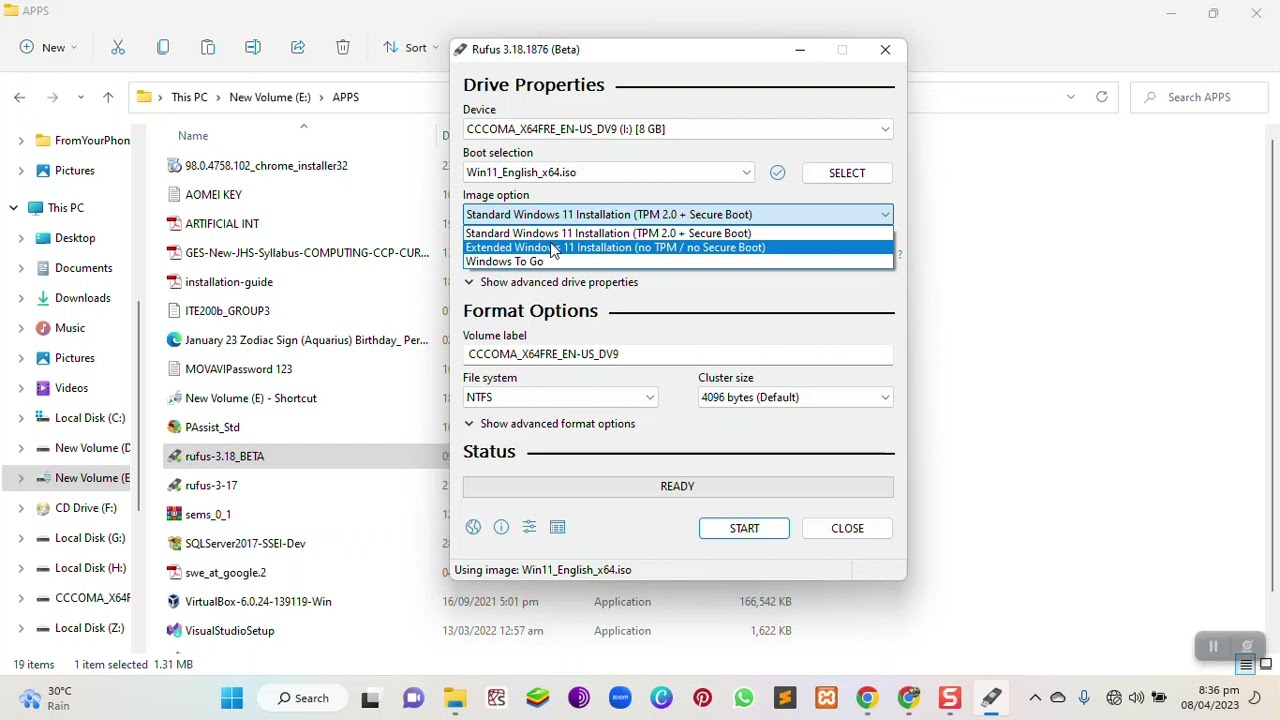Click the checksum checkmark icon beside SELECT
This screenshot has width=1280, height=720.
point(777,173)
